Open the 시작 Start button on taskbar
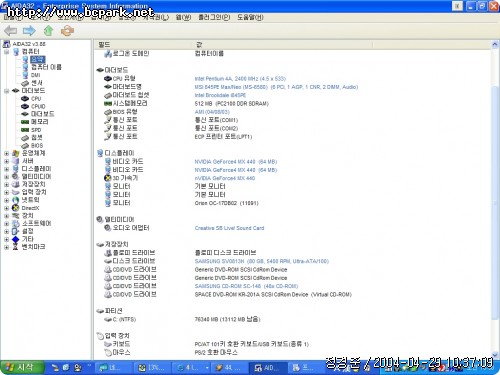This screenshot has width=500, height=375. click(x=22, y=367)
